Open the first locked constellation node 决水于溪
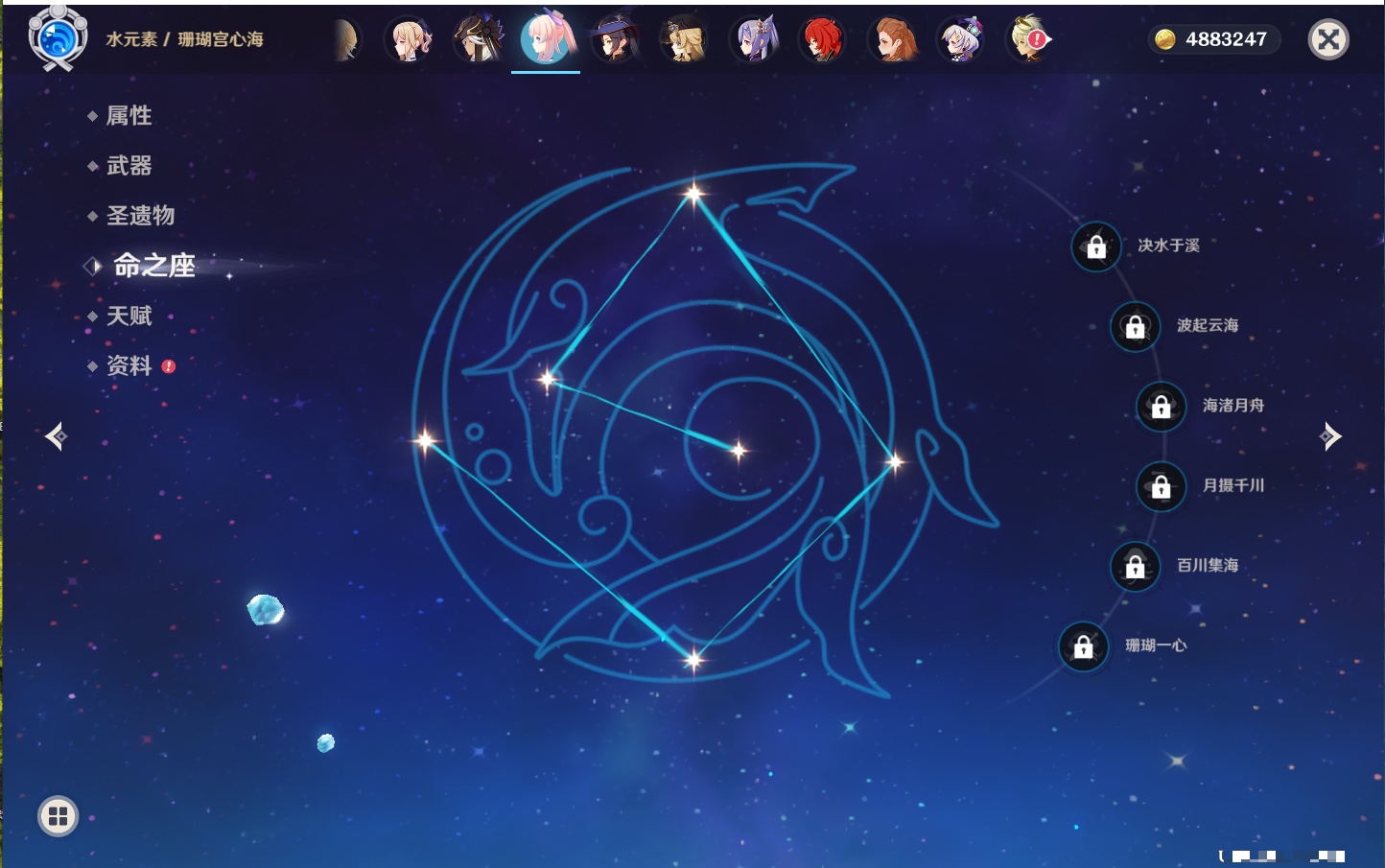 1096,246
